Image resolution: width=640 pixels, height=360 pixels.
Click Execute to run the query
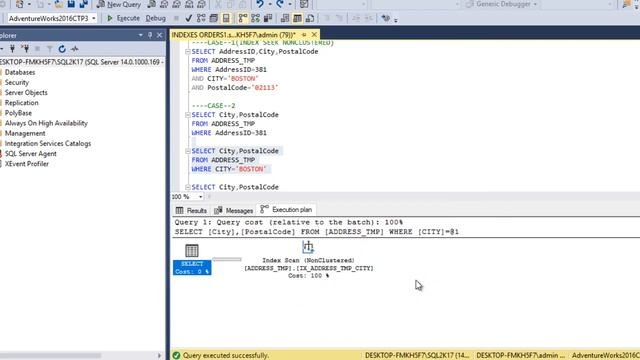[x=123, y=18]
